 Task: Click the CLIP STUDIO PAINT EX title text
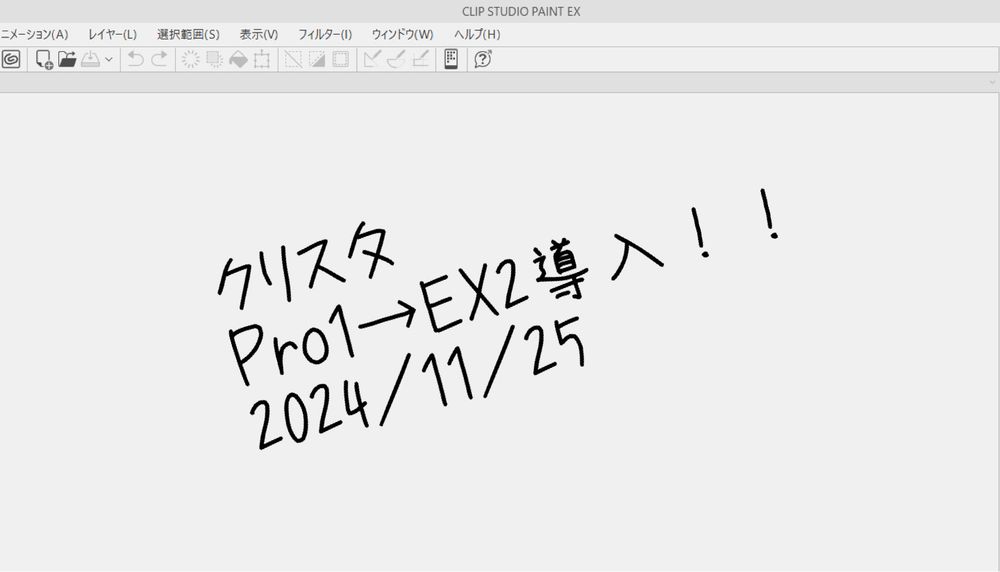pyautogui.click(x=521, y=11)
